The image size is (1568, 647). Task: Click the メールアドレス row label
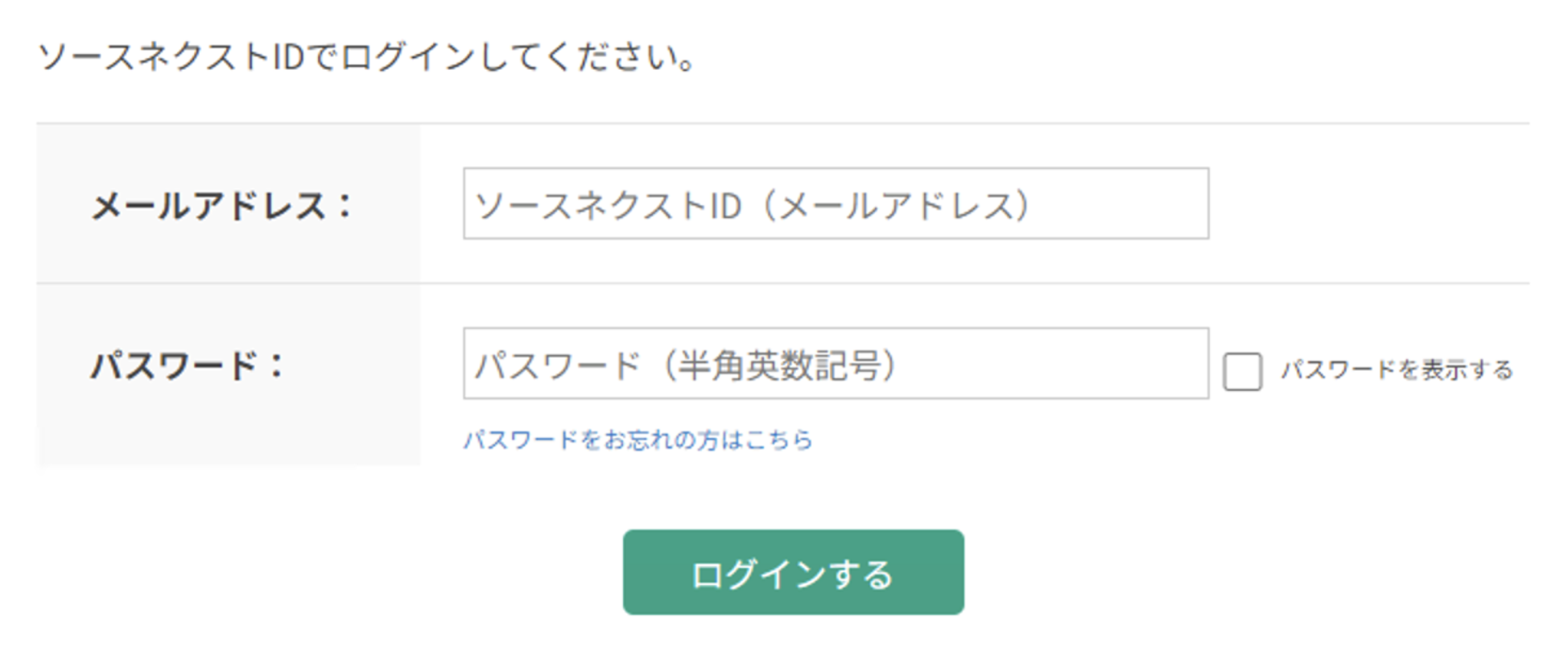point(221,203)
